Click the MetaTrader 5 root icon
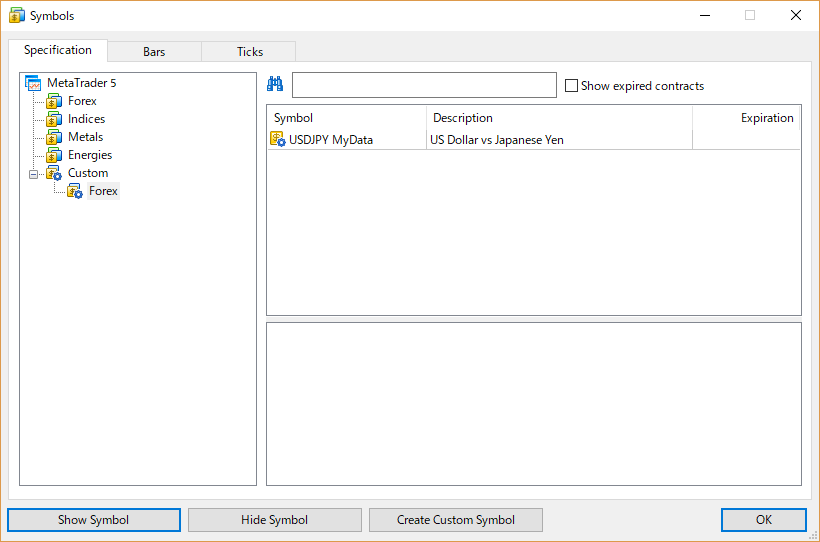The height and width of the screenshot is (542, 820). pos(33,83)
